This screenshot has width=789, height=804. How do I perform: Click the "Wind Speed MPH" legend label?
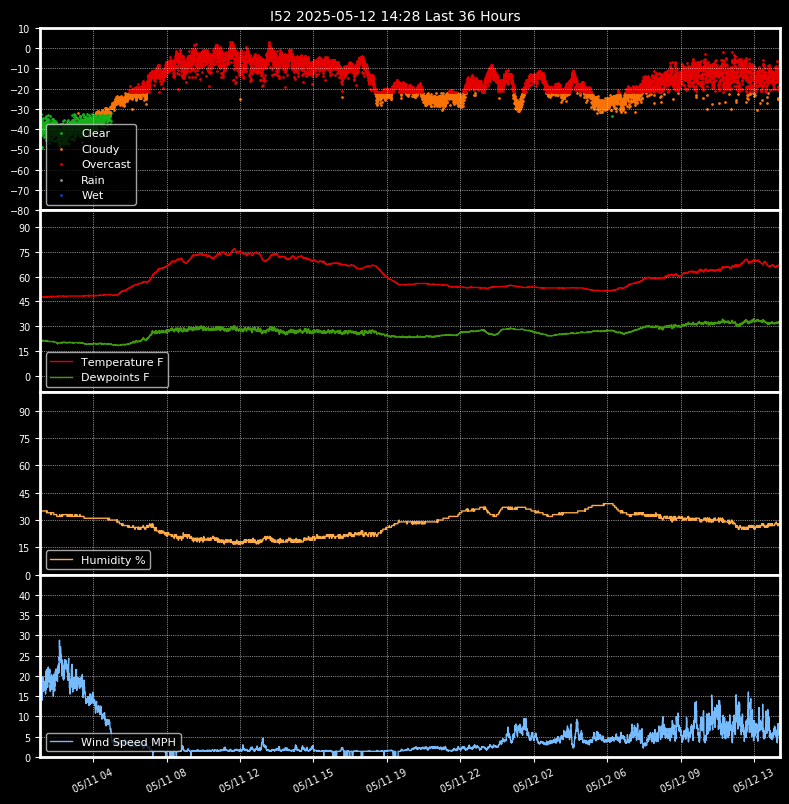tap(129, 742)
